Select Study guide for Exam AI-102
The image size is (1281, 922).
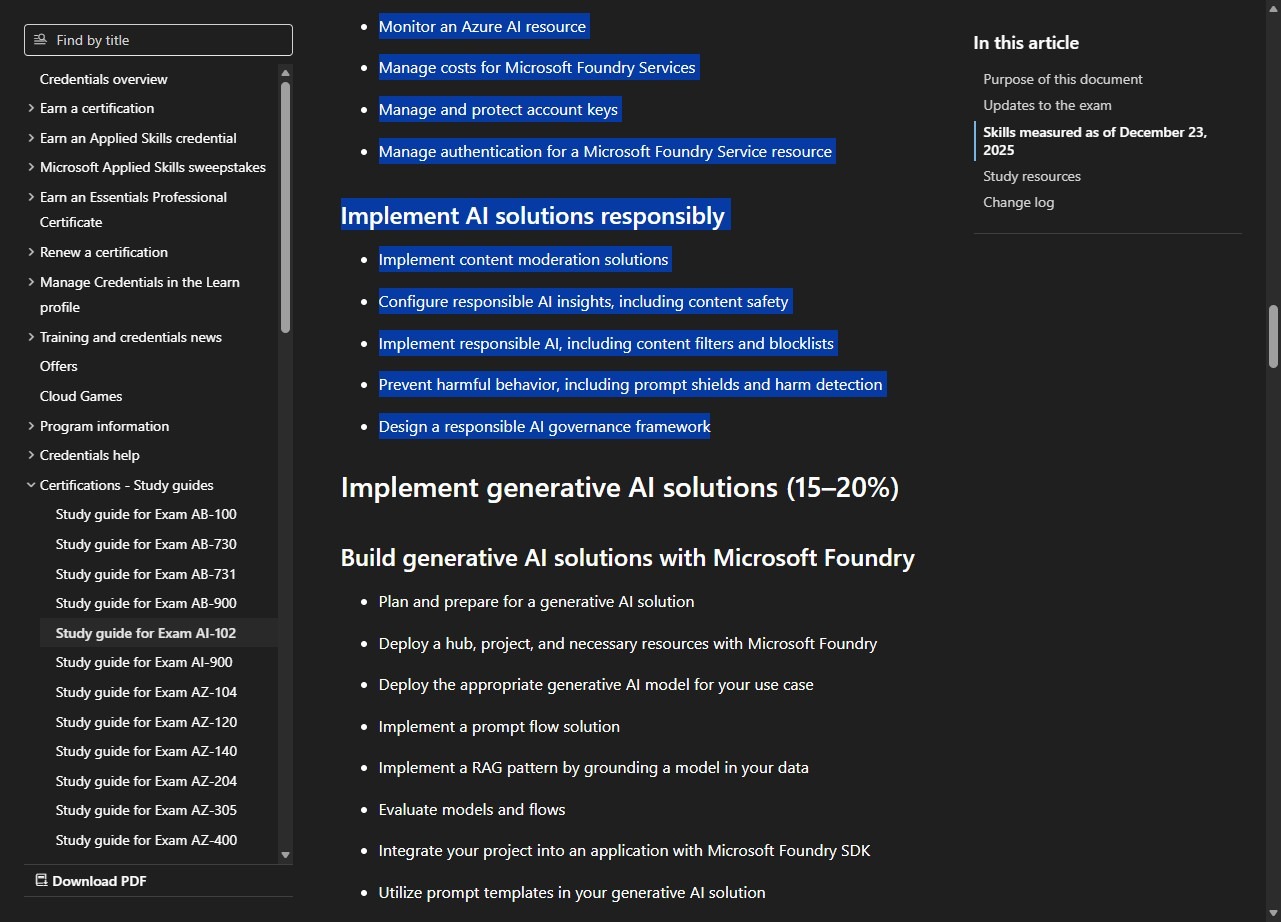click(146, 633)
